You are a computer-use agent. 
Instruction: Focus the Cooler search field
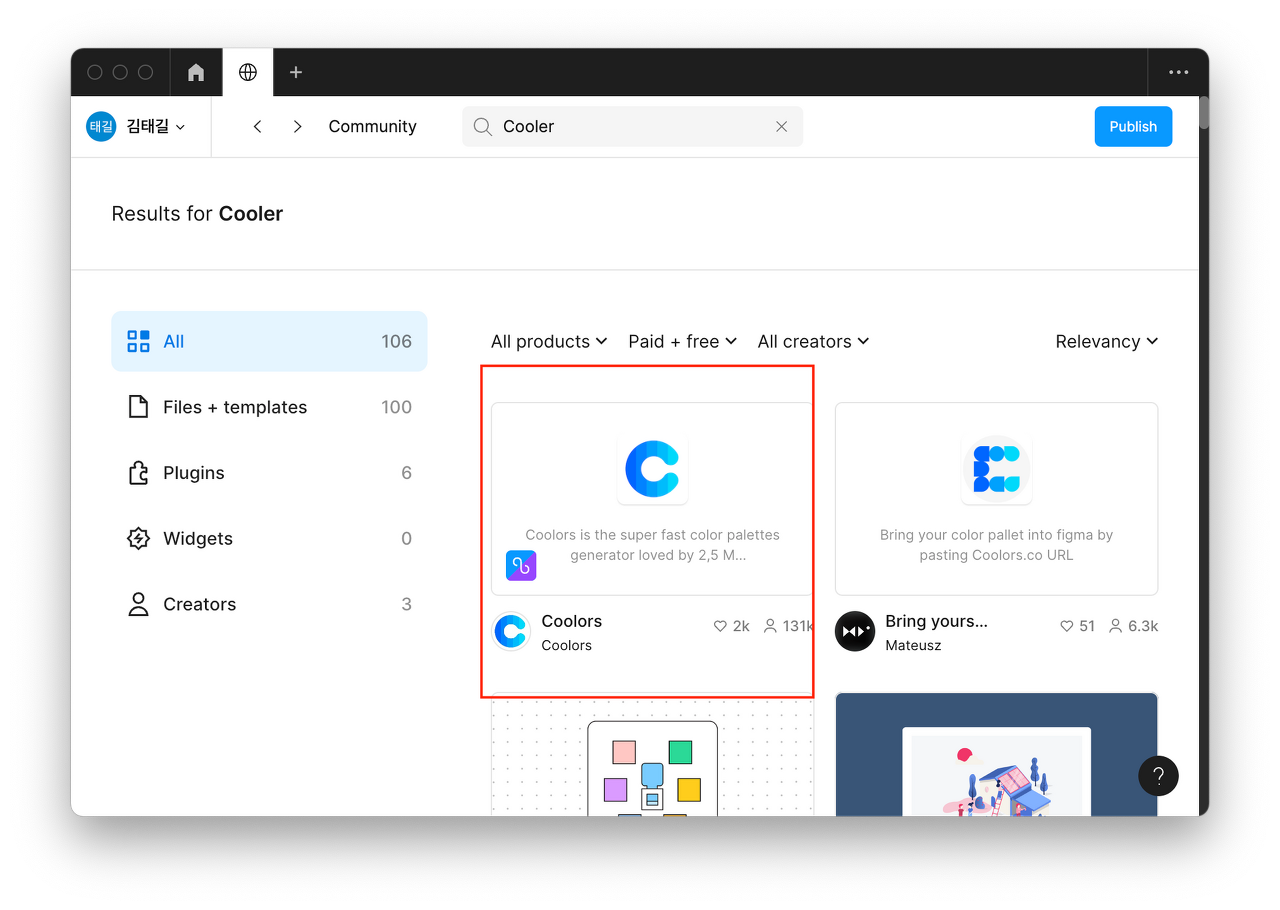[x=632, y=126]
